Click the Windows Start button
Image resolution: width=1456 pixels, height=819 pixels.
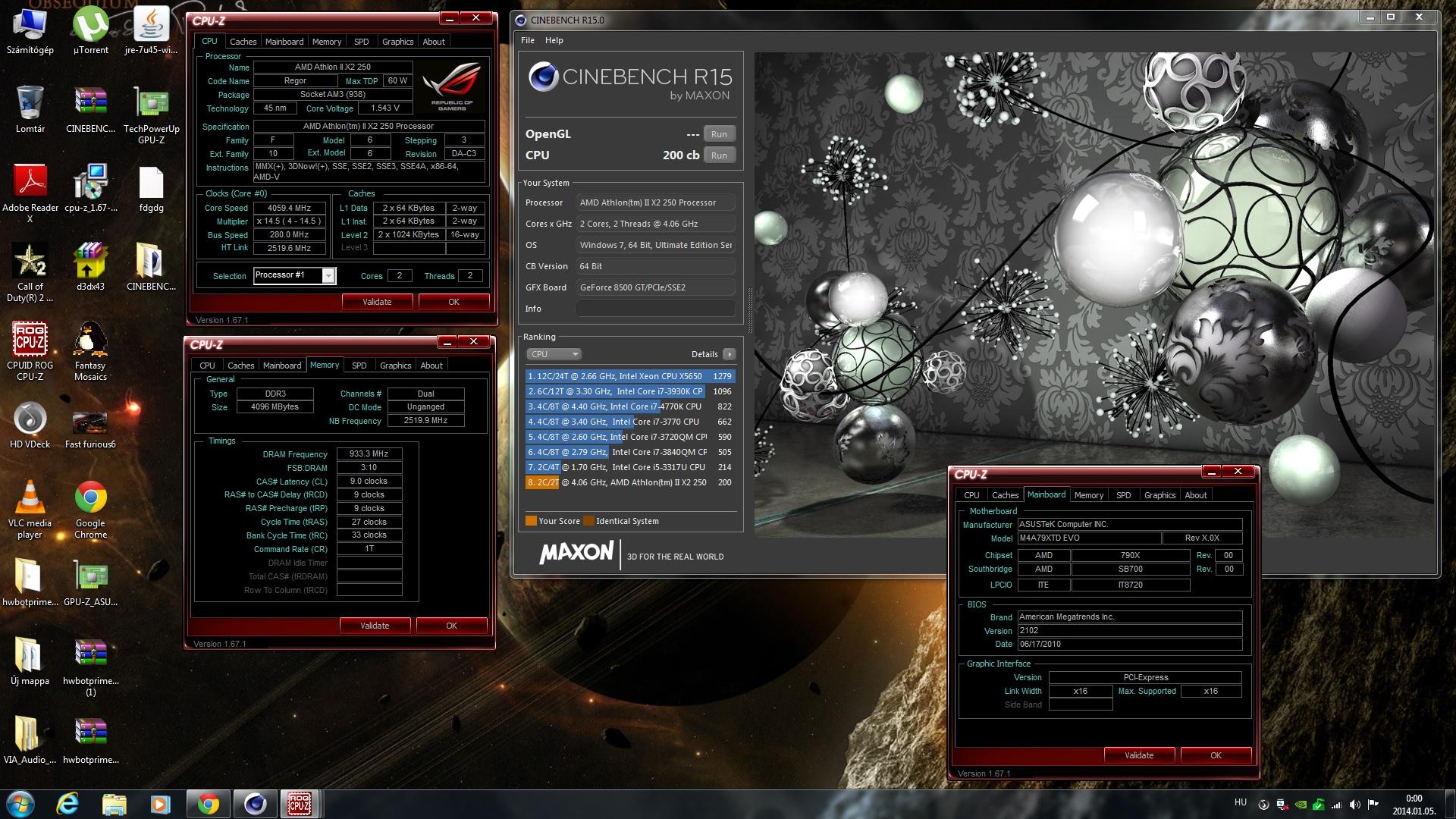pos(20,803)
